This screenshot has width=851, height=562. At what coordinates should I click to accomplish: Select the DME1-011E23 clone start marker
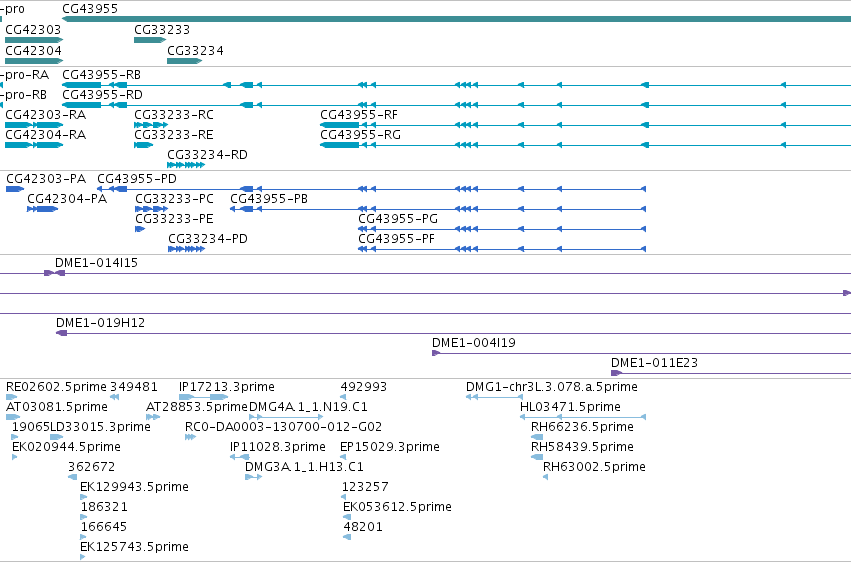616,373
